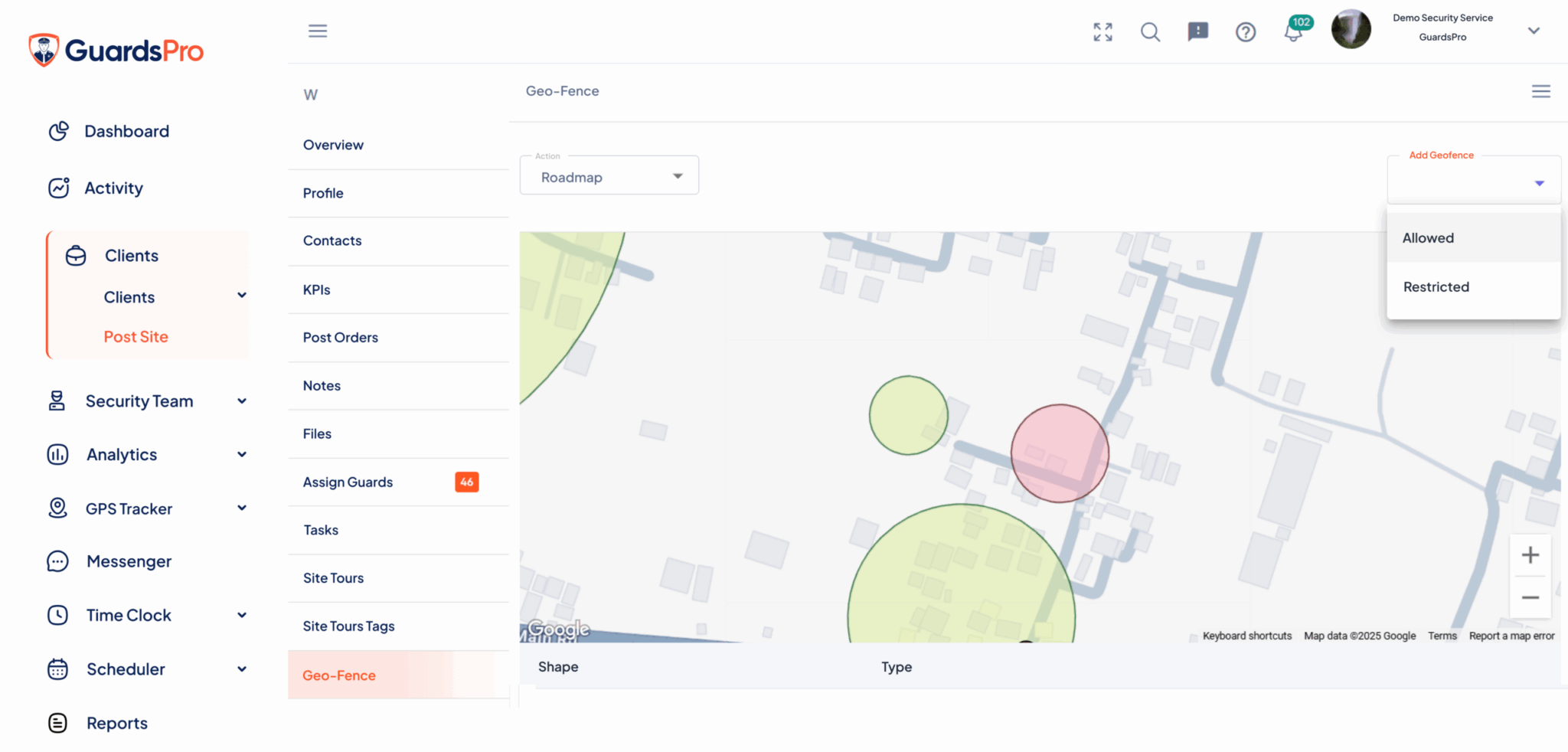Open notifications bell with 102 badge
The width and height of the screenshot is (1568, 752).
(x=1293, y=33)
